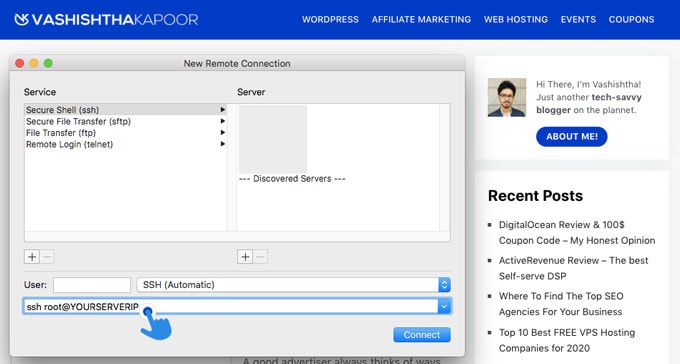Open the Events menu item
The height and width of the screenshot is (364, 680).
point(578,20)
